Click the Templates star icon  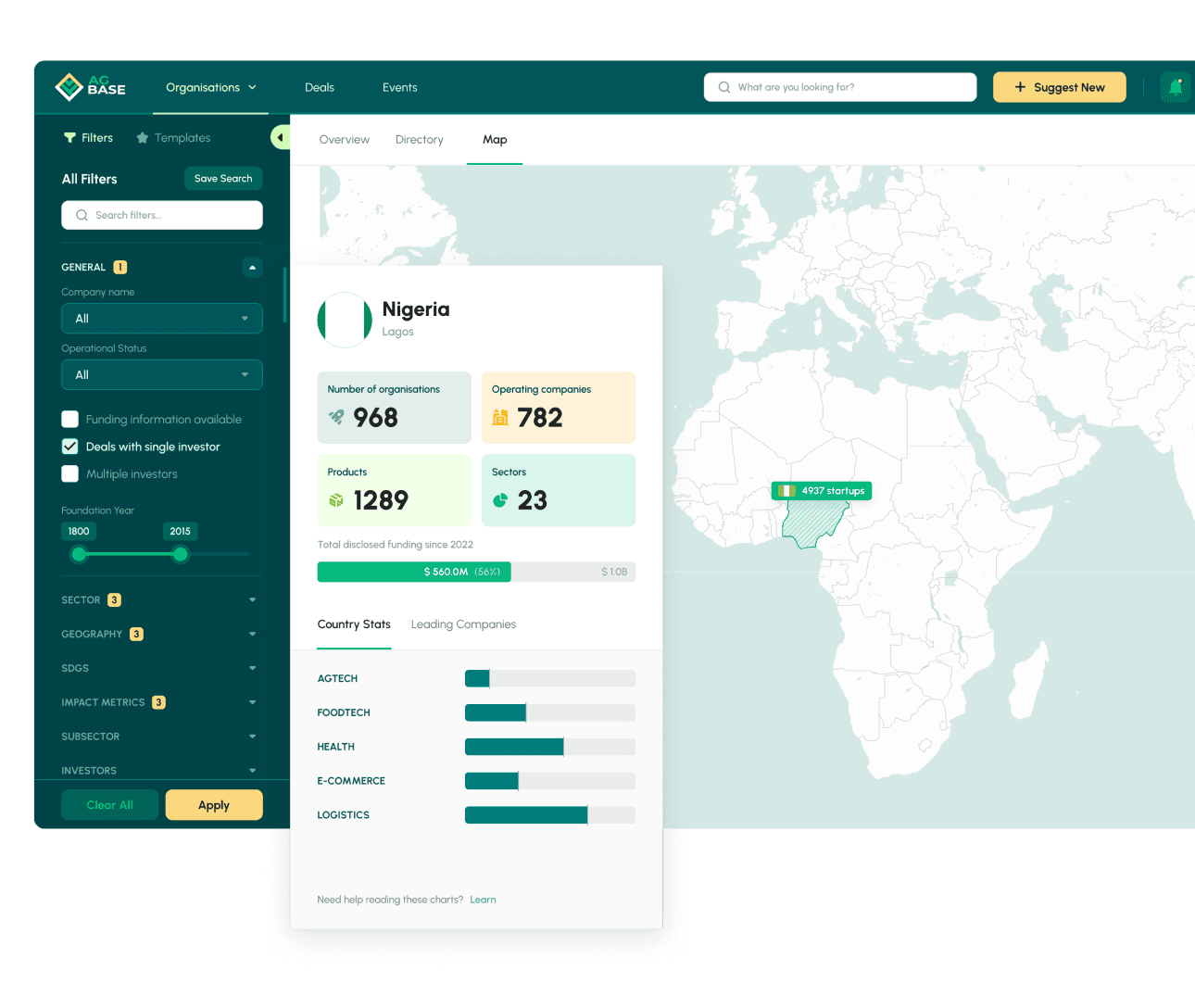click(x=142, y=138)
